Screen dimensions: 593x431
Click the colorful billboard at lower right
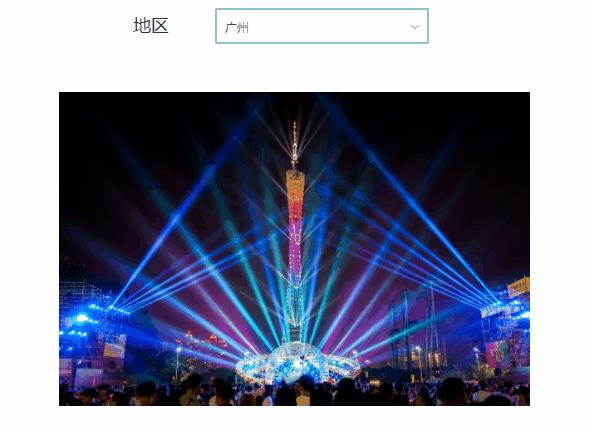coord(497,353)
